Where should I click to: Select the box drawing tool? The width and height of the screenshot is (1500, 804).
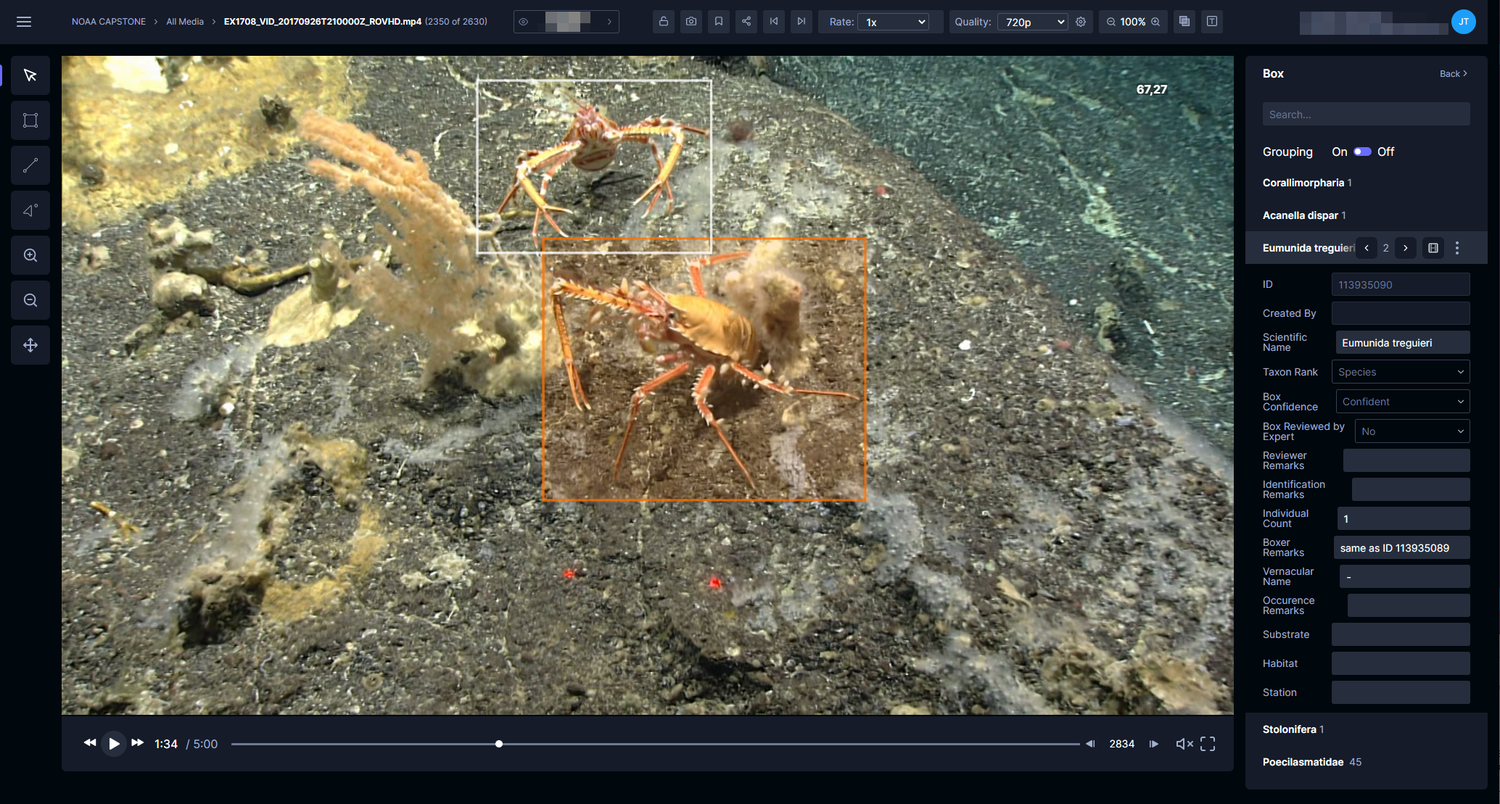[30, 121]
